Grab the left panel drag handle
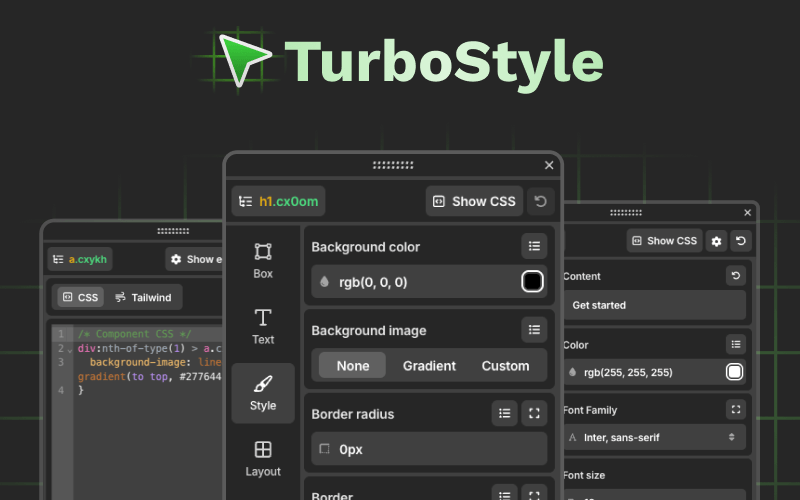Viewport: 800px width, 500px height. click(173, 231)
